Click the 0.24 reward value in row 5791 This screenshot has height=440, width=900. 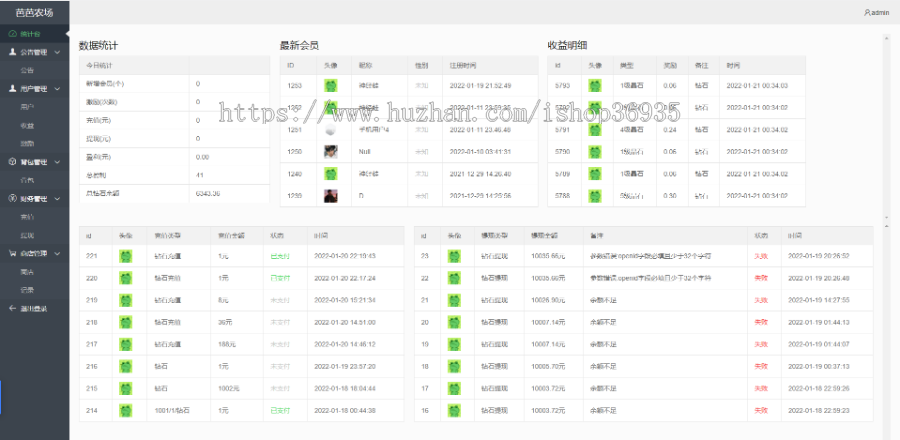click(669, 130)
